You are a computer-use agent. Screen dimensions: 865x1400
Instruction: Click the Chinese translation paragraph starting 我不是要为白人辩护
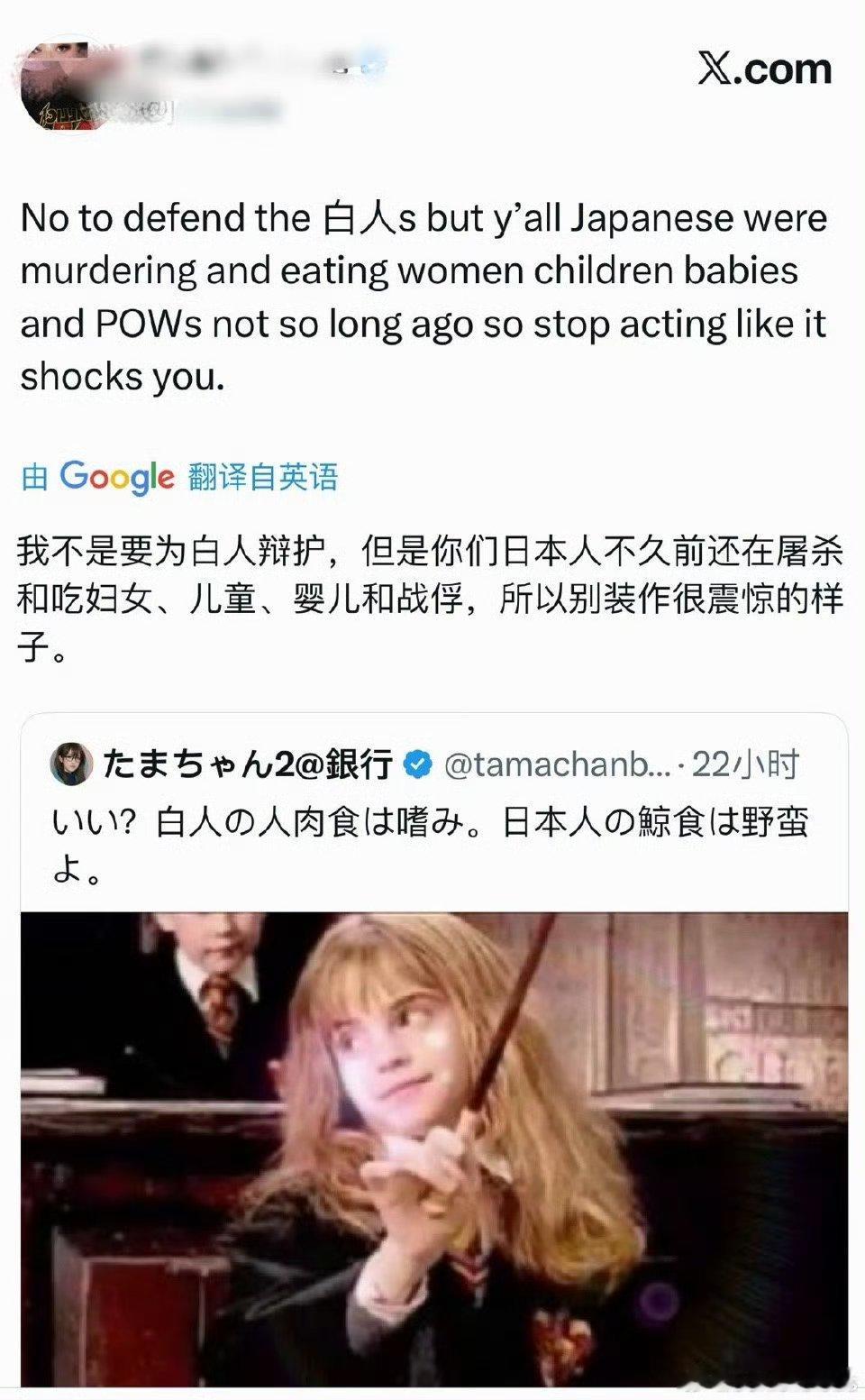(x=431, y=599)
